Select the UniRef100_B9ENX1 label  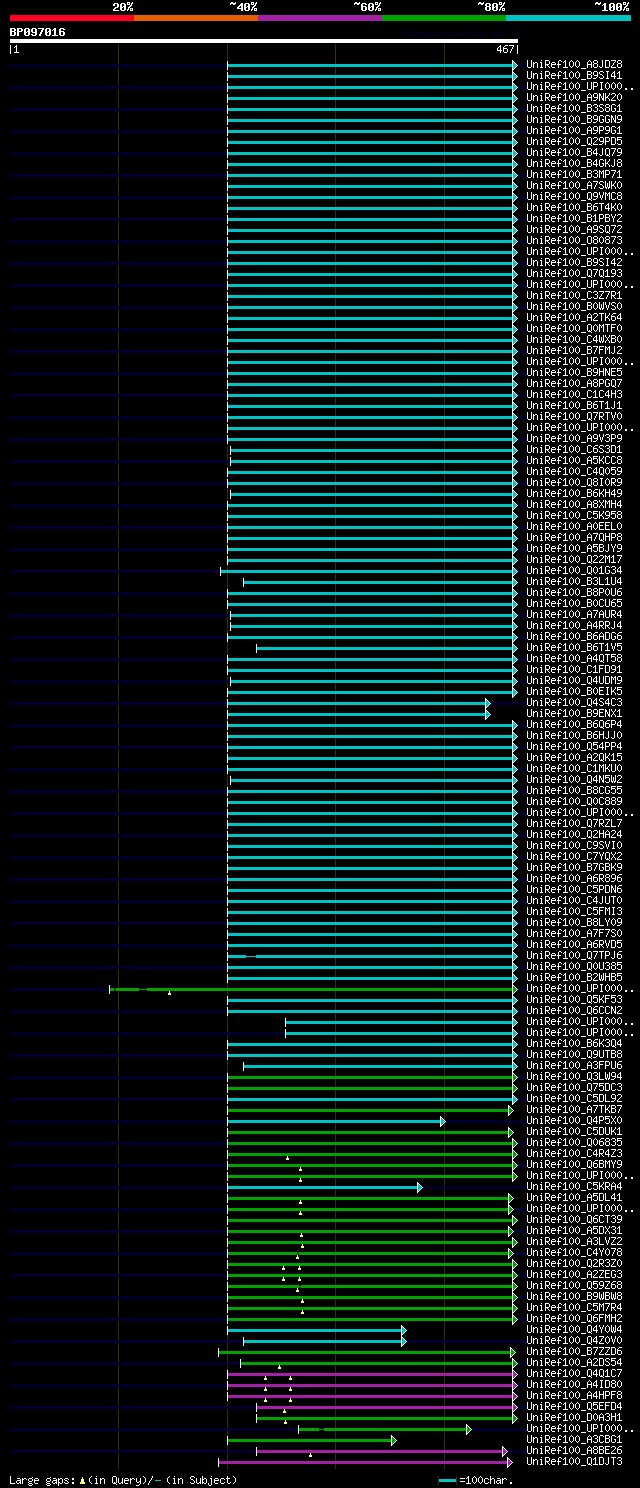[574, 713]
